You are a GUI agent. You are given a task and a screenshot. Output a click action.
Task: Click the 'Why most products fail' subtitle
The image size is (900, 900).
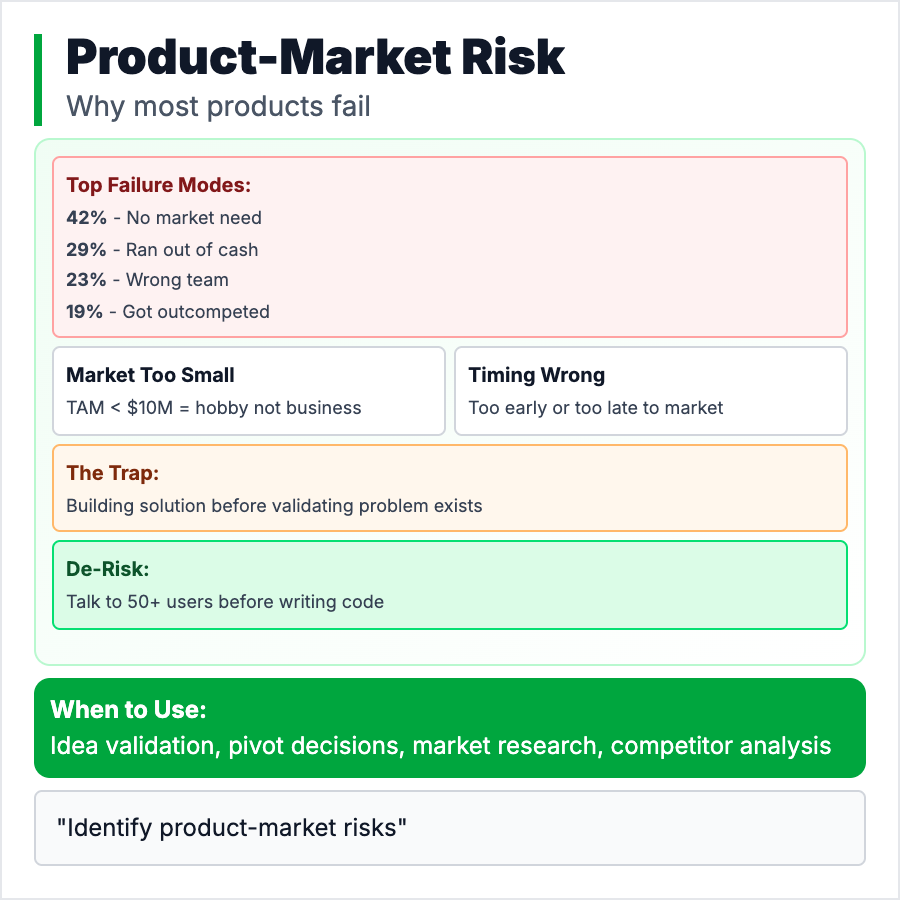pyautogui.click(x=218, y=105)
